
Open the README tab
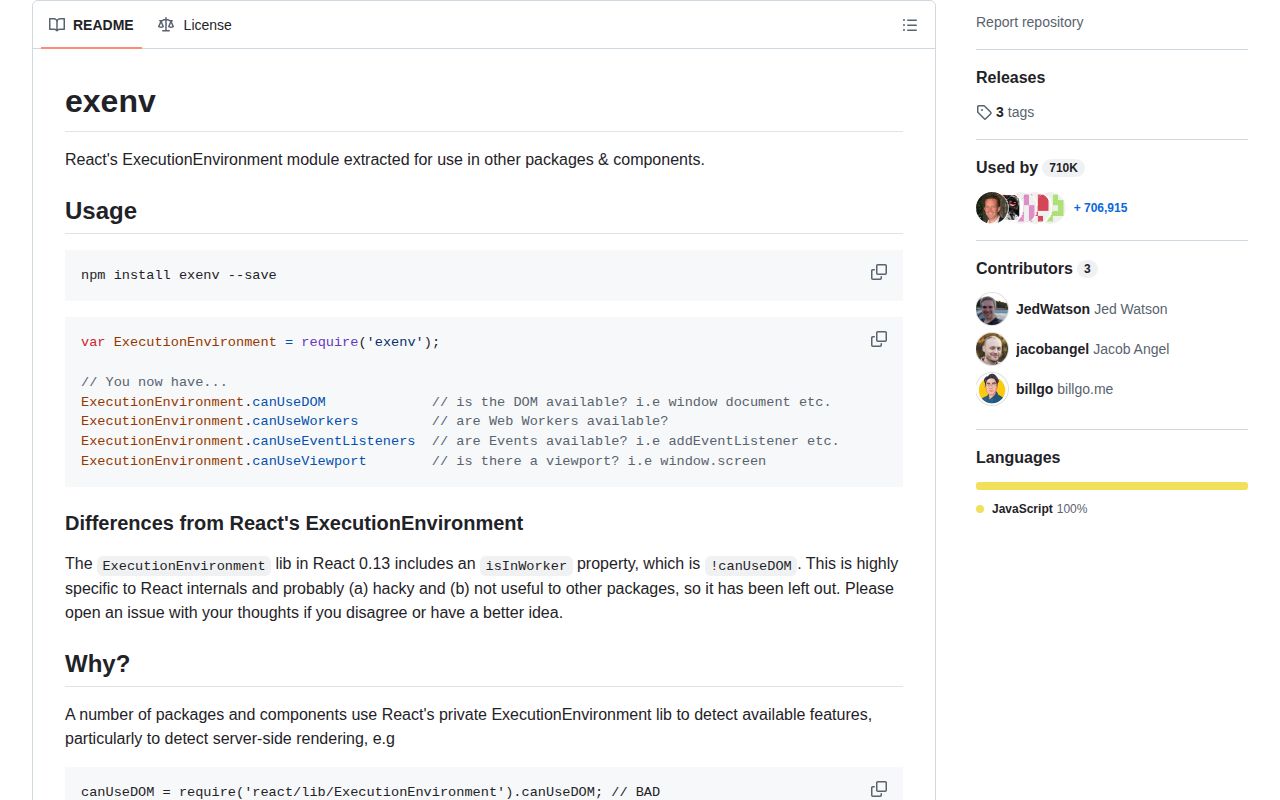tap(91, 25)
